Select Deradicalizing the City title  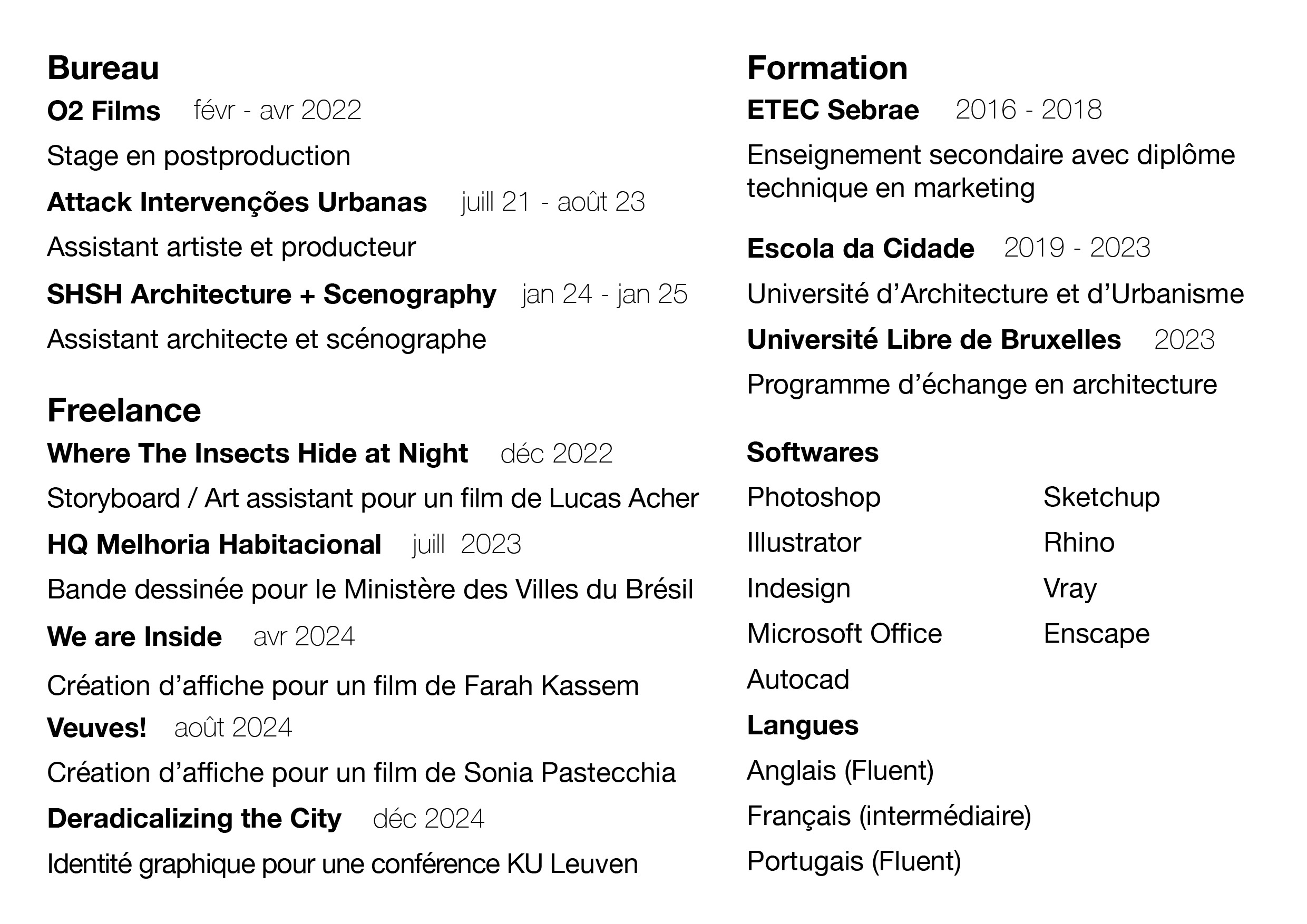(194, 819)
